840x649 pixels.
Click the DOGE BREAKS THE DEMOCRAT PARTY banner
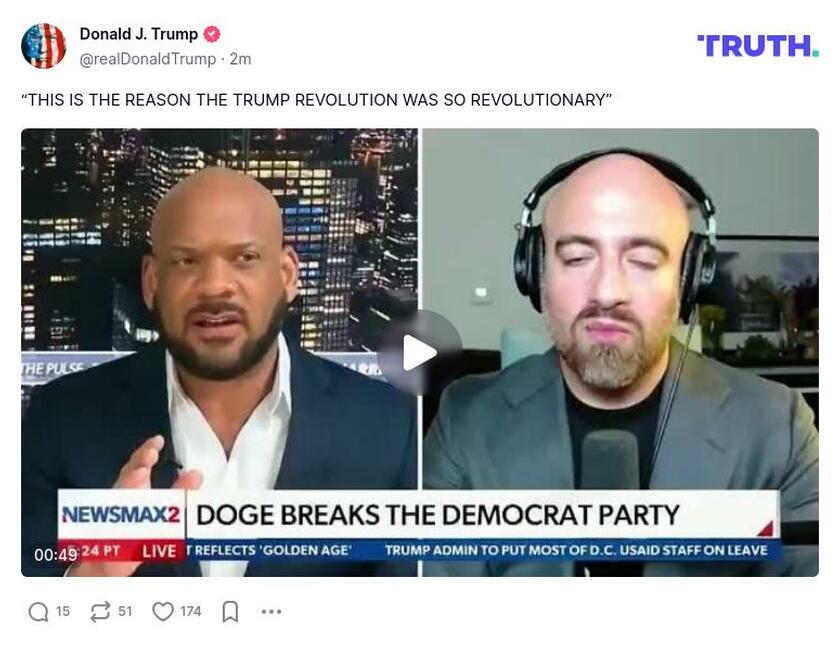tap(438, 515)
